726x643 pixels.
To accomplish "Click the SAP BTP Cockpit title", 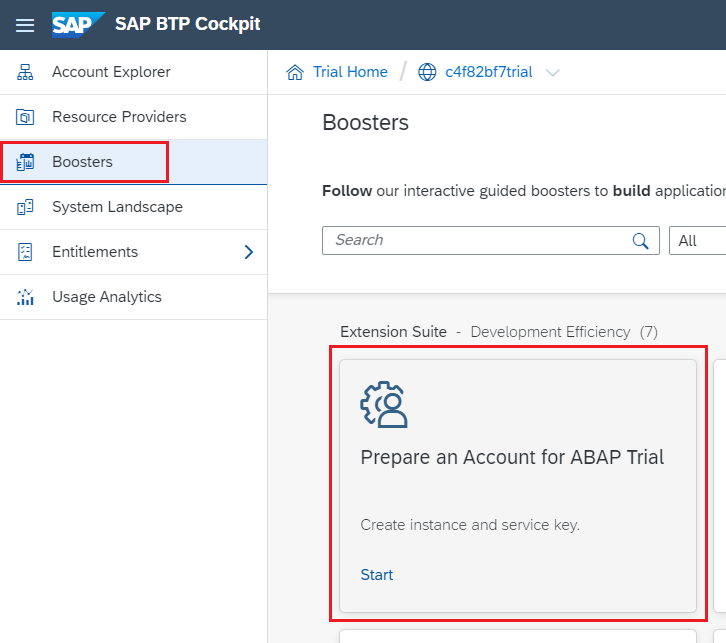I will click(x=188, y=24).
